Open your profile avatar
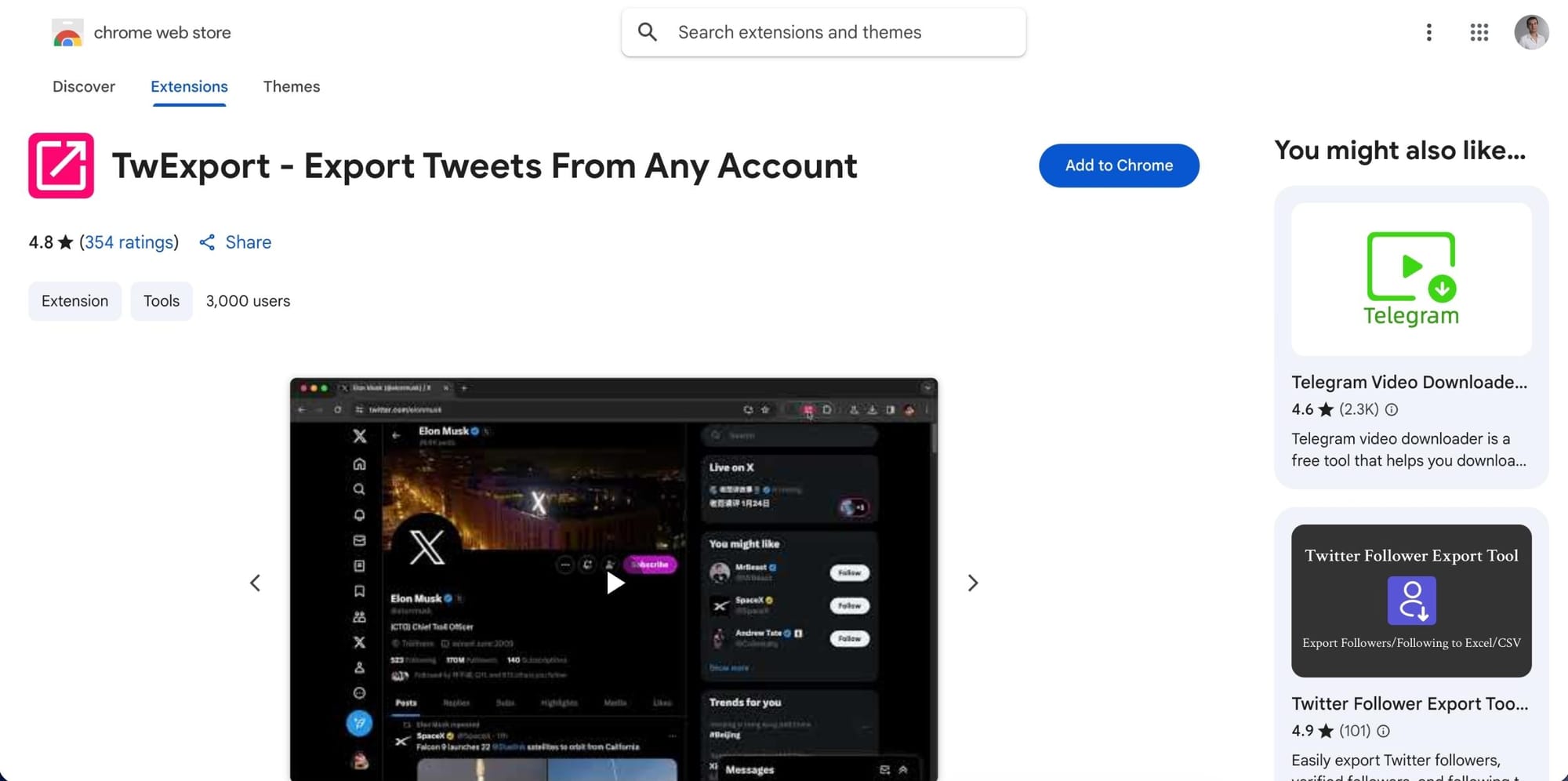 (1531, 32)
